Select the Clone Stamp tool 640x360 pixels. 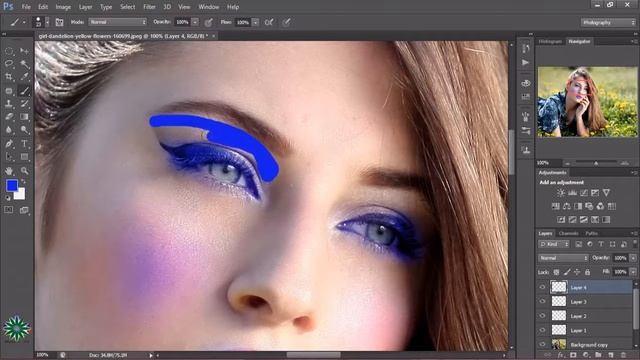coord(9,104)
